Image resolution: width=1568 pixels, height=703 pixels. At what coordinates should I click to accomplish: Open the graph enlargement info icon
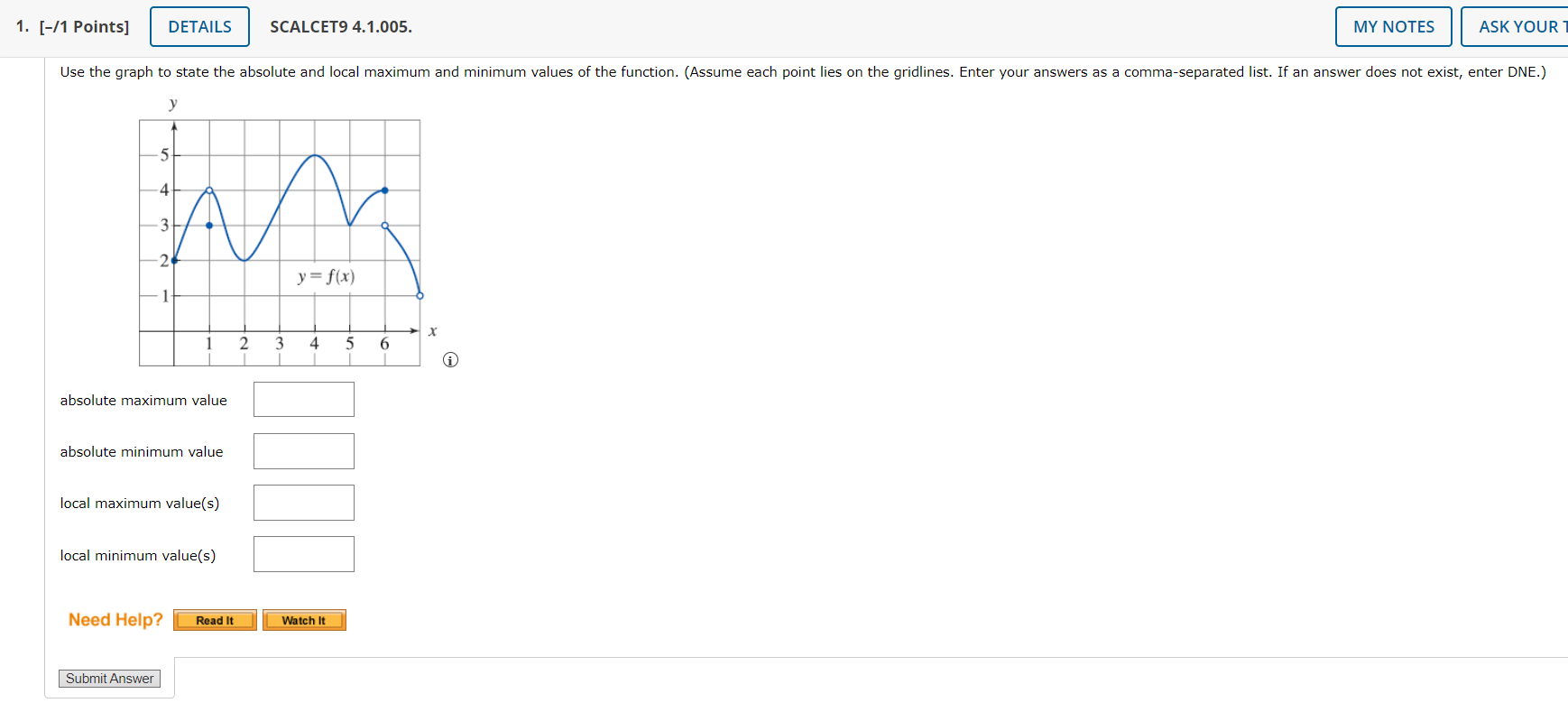tap(449, 359)
